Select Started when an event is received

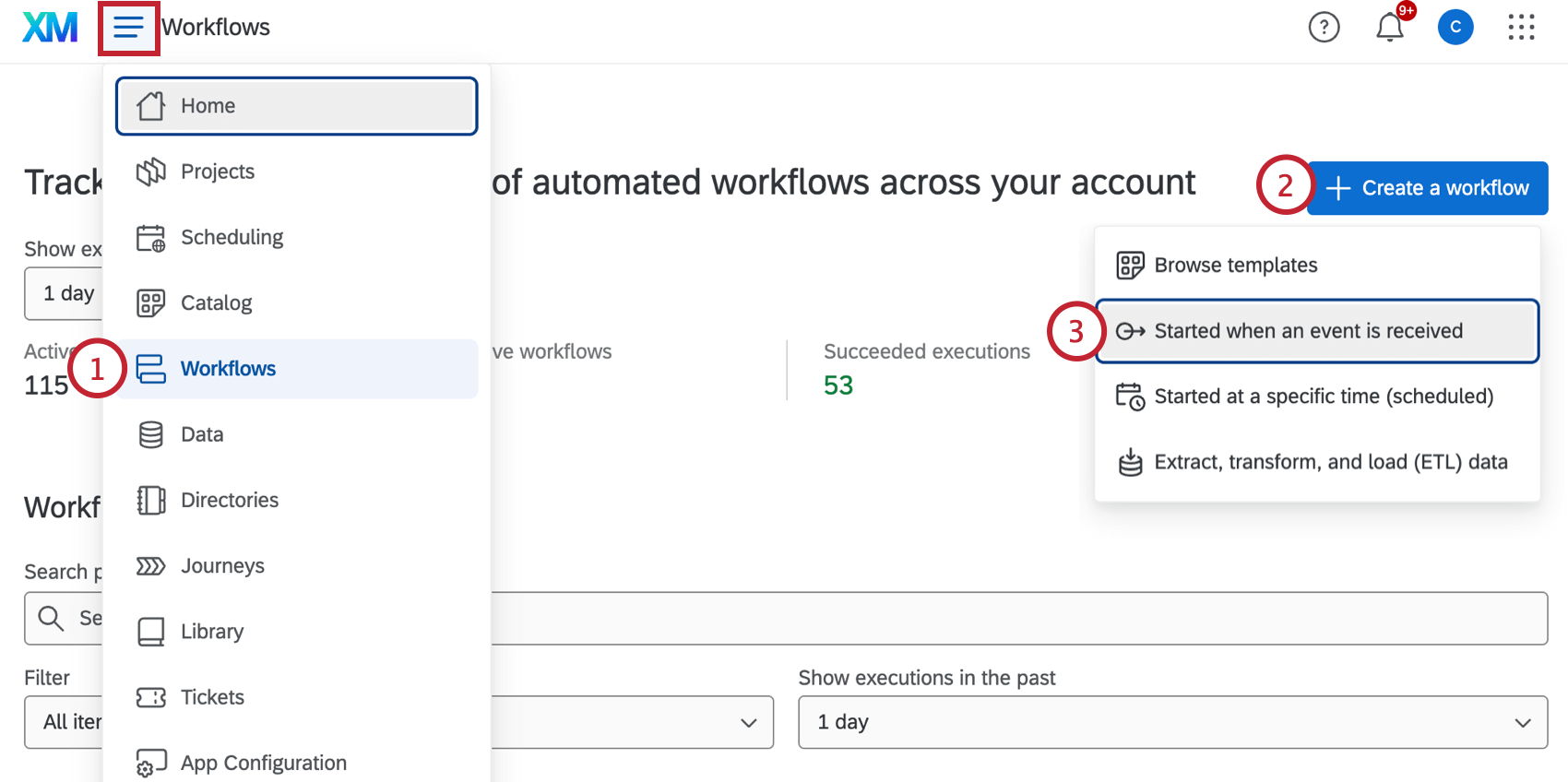[1308, 331]
